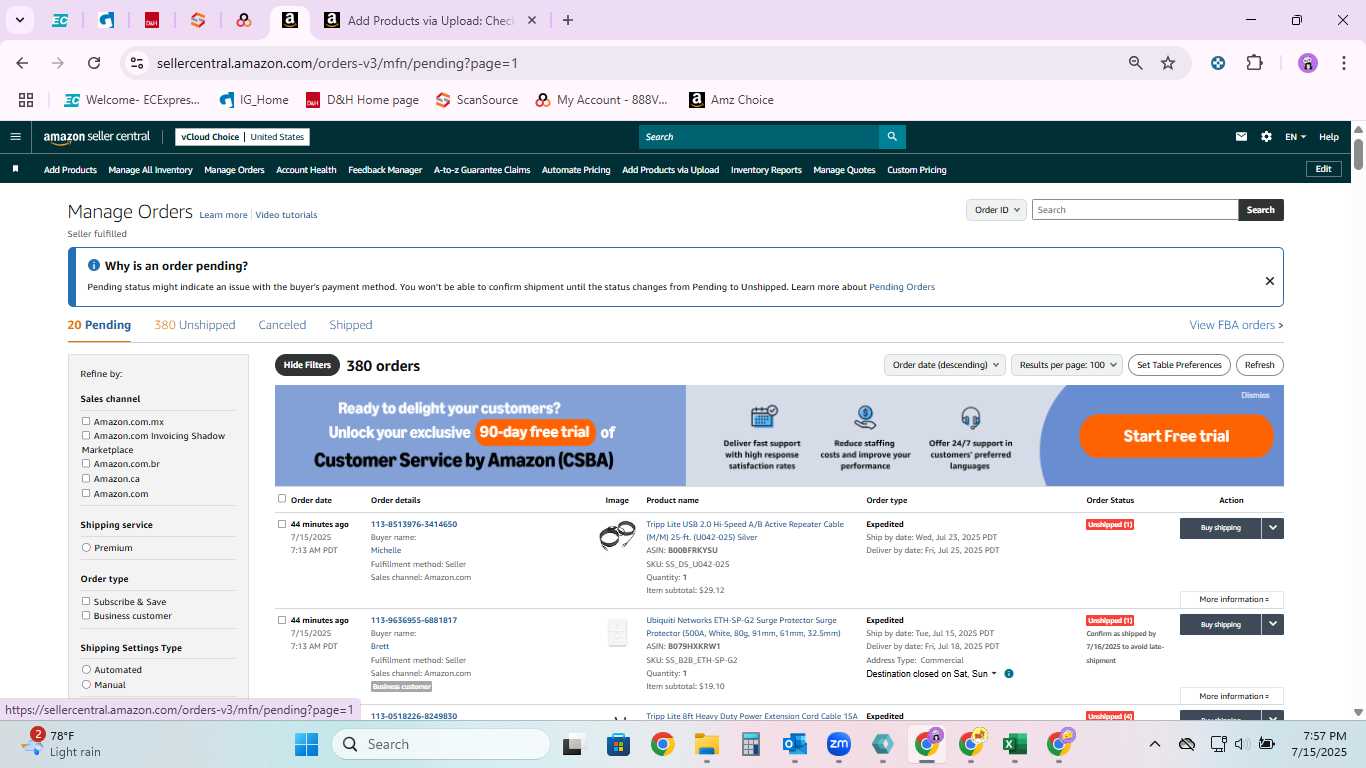This screenshot has height=768, width=1366.
Task: Click the Hide Filters button
Action: tap(307, 365)
